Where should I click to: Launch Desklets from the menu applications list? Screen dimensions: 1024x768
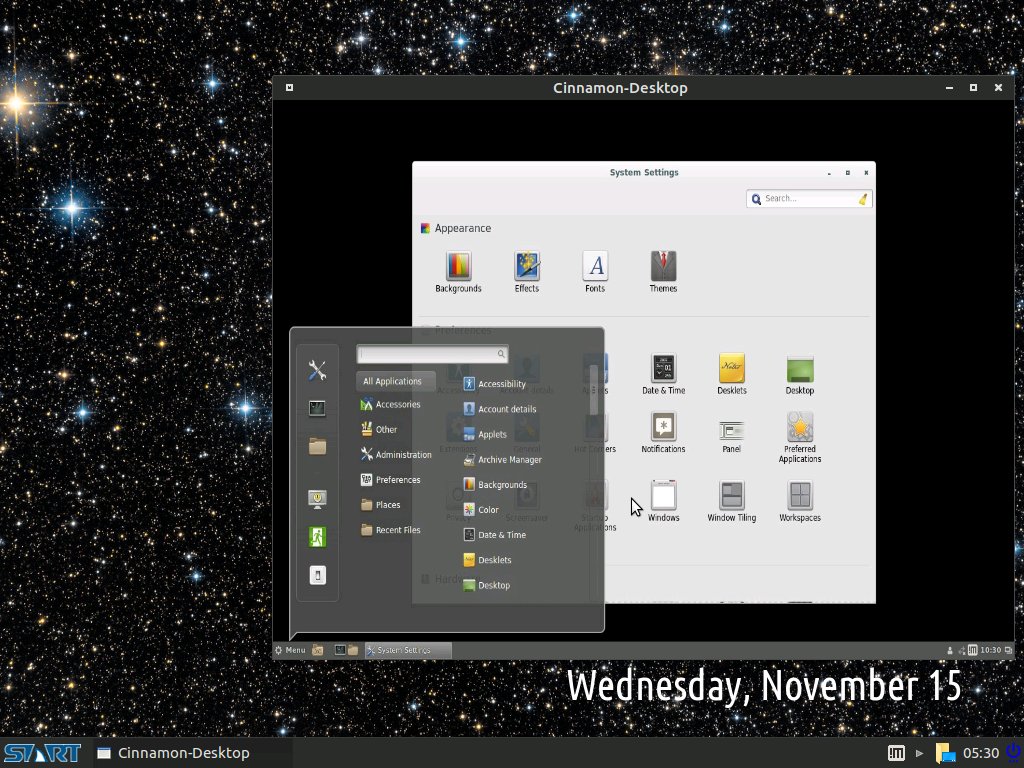(x=487, y=560)
